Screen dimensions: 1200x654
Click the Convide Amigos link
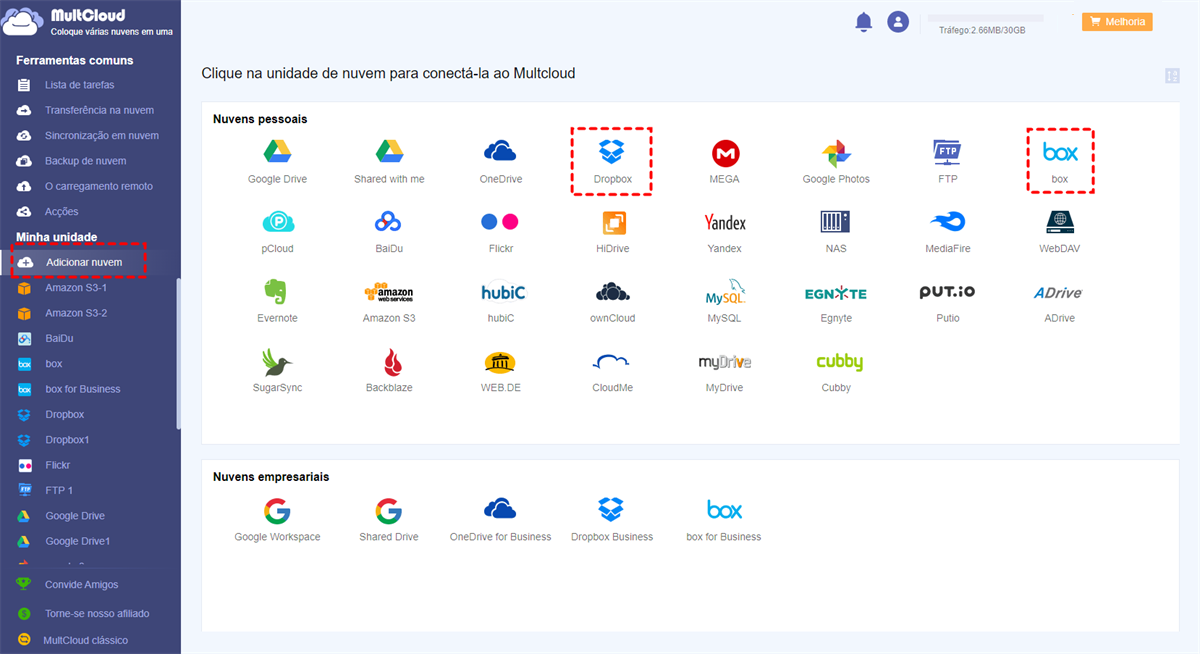point(81,585)
